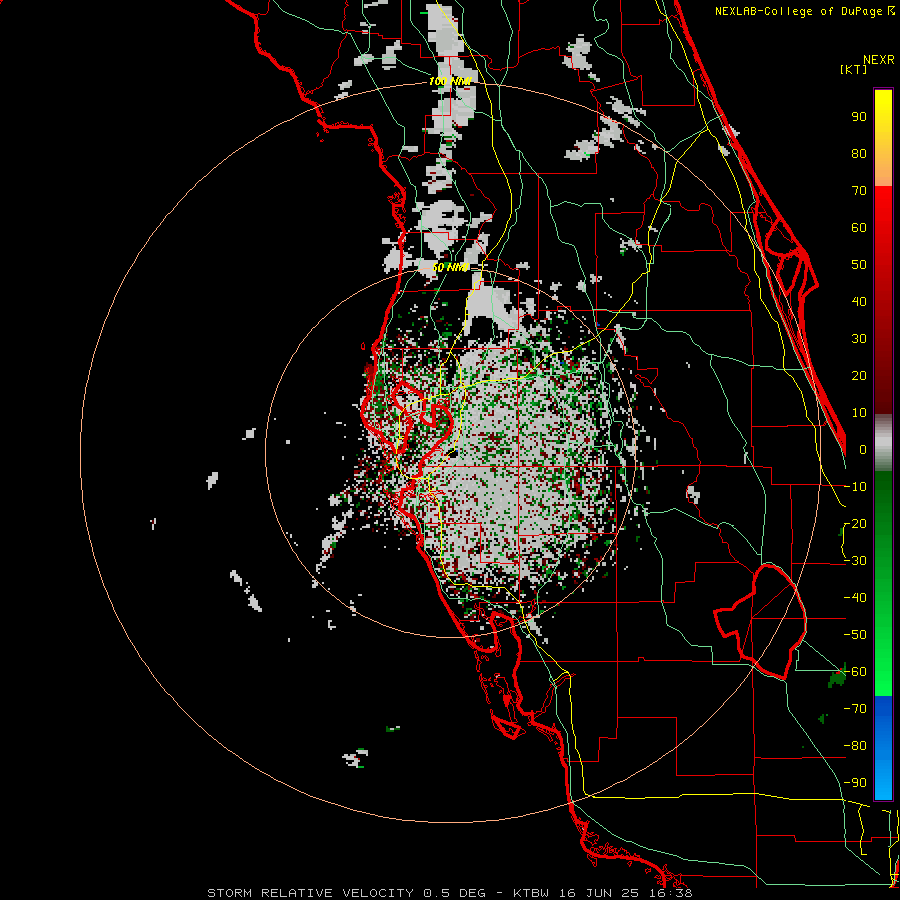Click the 16:38 timestamp in caption
The image size is (900, 900).
pyautogui.click(x=673, y=893)
